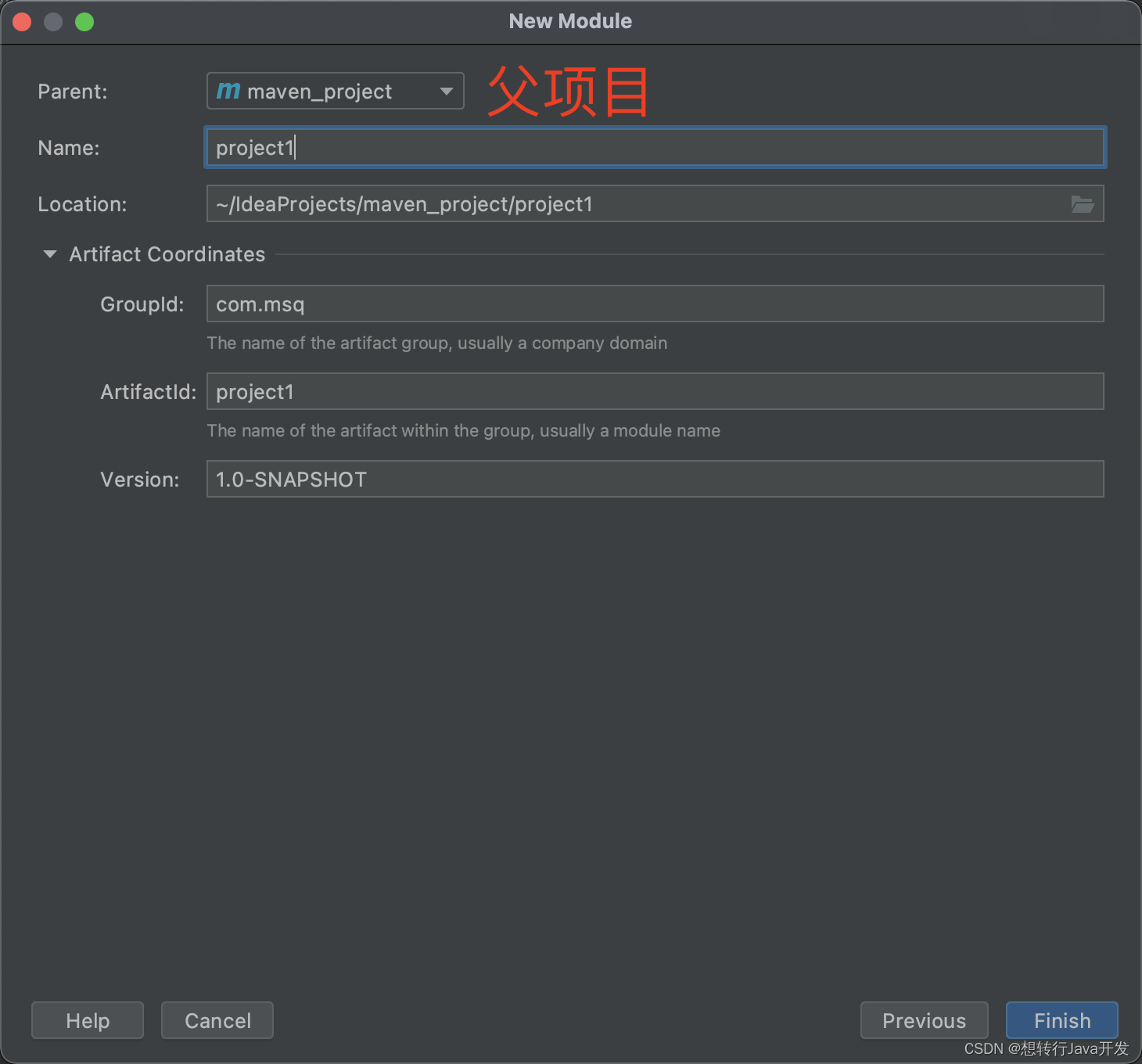
Task: Click the 'Location:' label
Action: click(82, 204)
